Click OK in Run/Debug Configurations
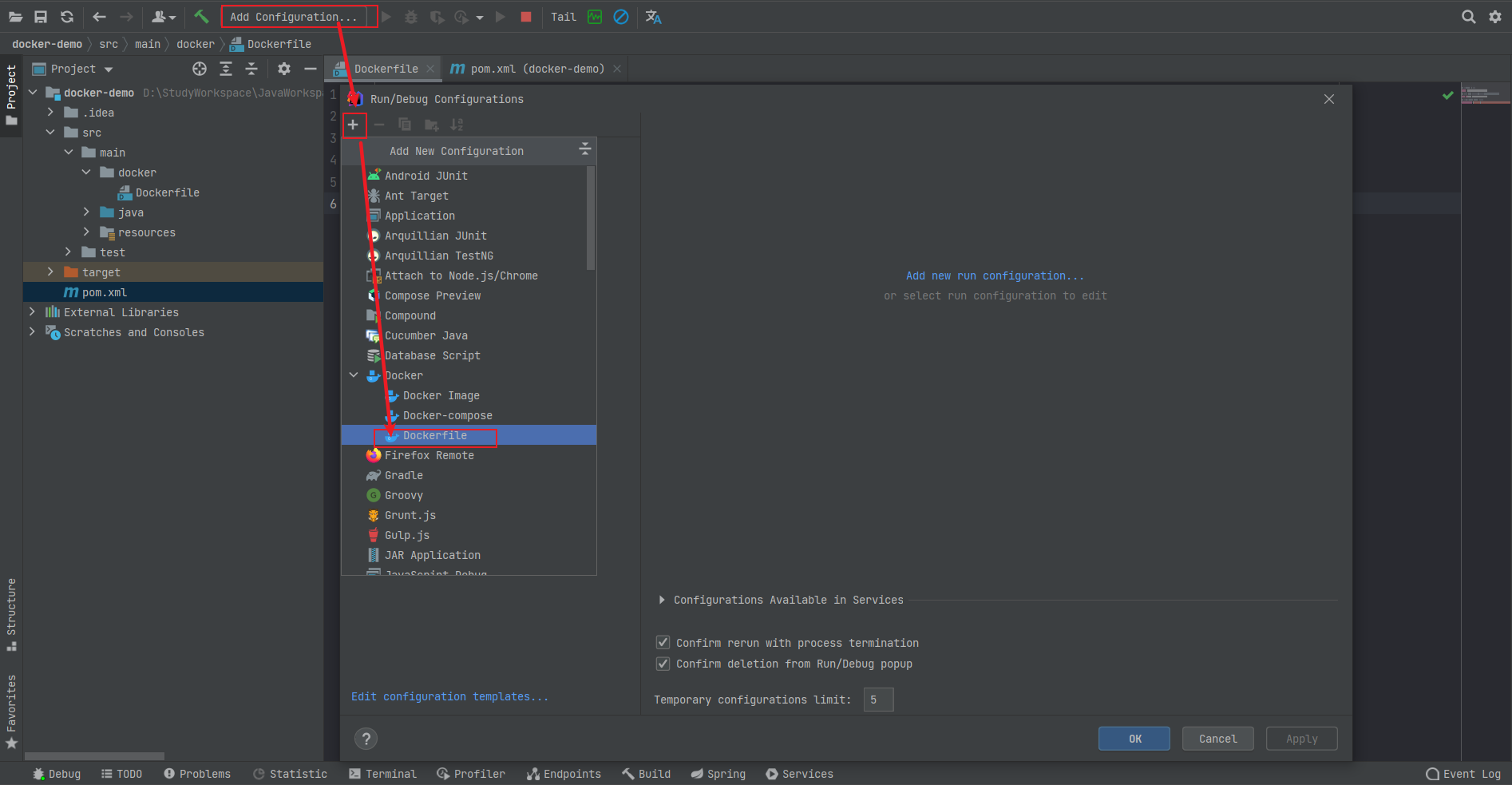1512x785 pixels. pyautogui.click(x=1134, y=739)
